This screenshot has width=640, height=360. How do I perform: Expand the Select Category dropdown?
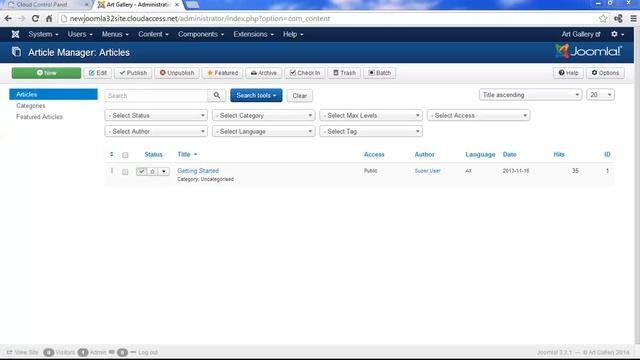tap(263, 116)
